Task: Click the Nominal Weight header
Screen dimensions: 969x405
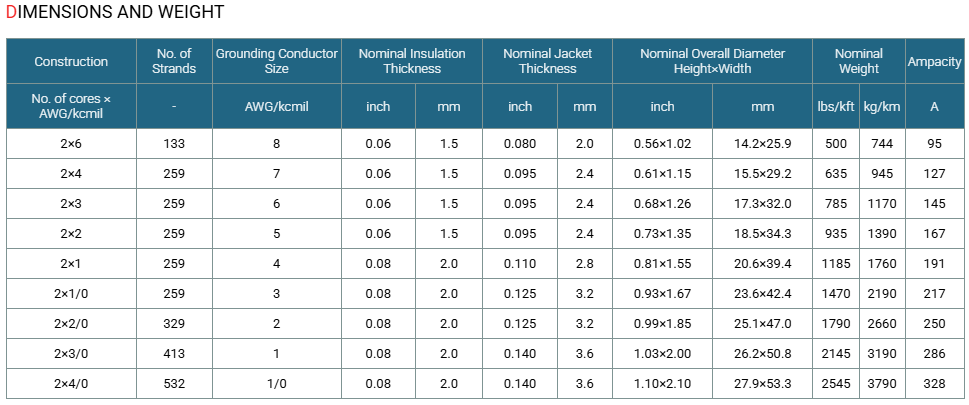Action: tap(859, 61)
